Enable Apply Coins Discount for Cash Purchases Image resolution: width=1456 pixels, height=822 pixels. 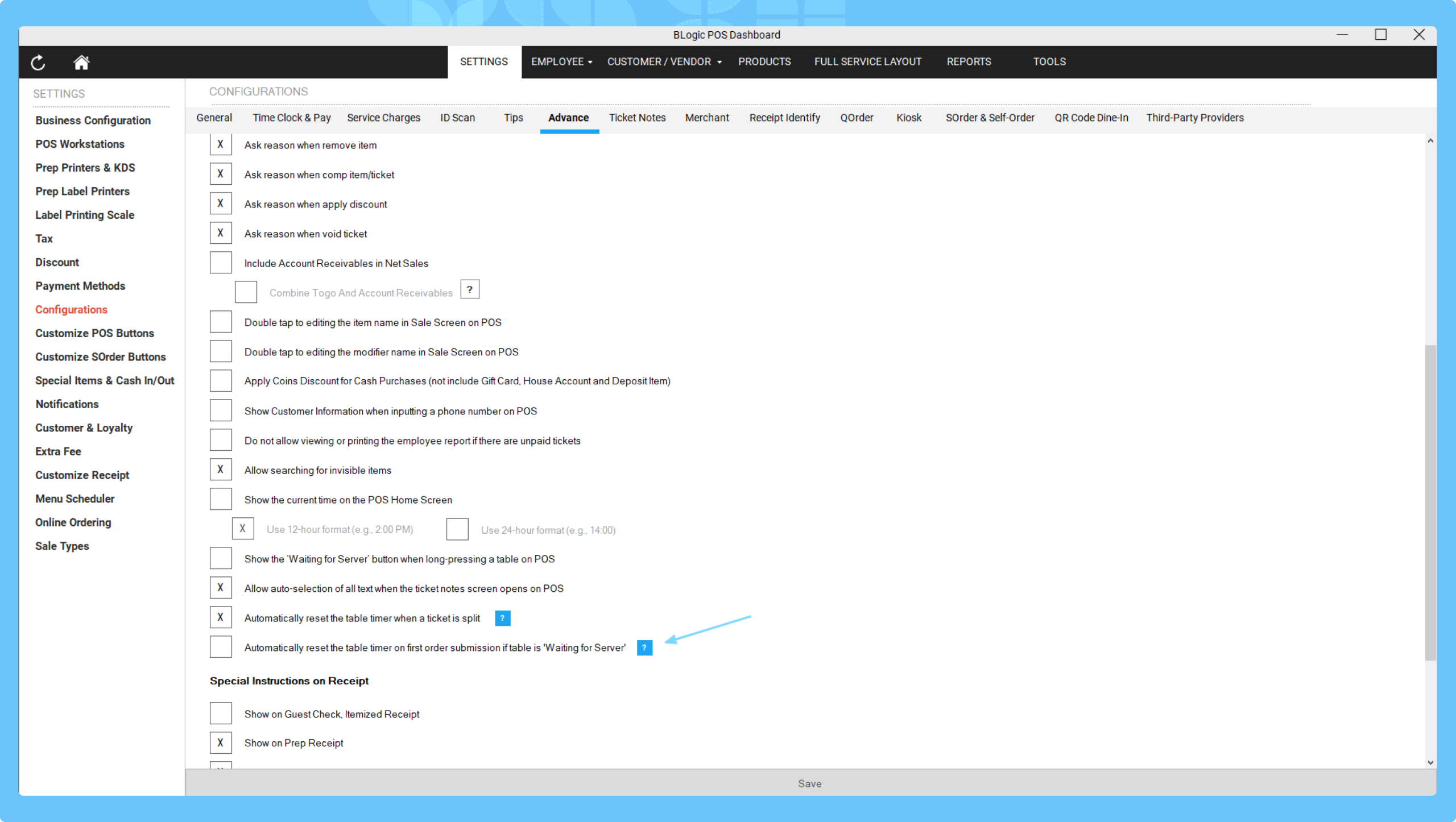pyautogui.click(x=221, y=381)
